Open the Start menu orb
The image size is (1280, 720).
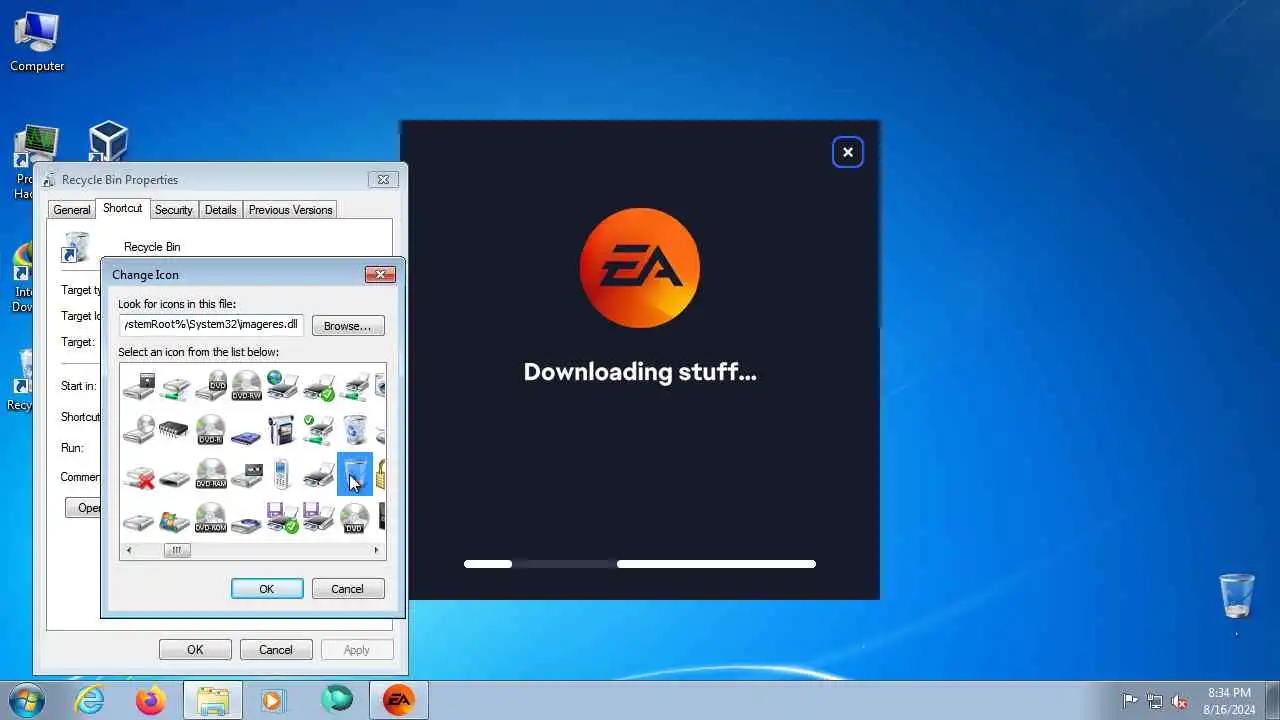click(x=26, y=700)
